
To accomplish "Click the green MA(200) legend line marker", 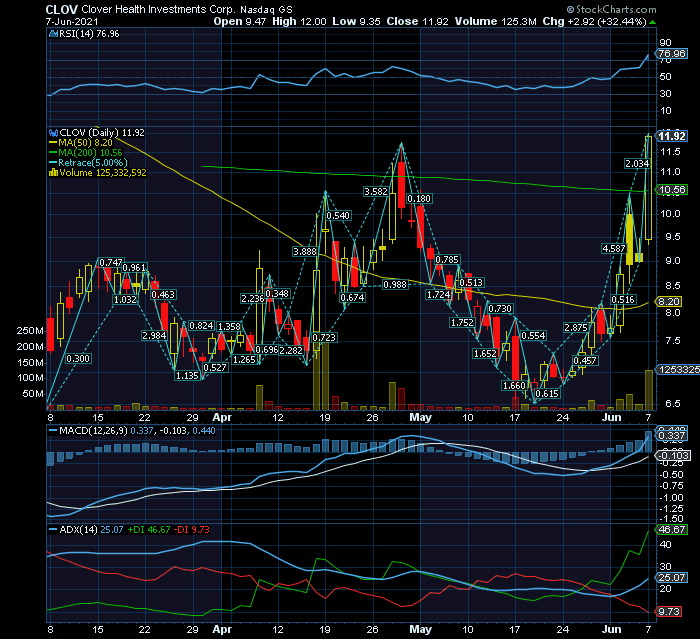I will coord(53,153).
